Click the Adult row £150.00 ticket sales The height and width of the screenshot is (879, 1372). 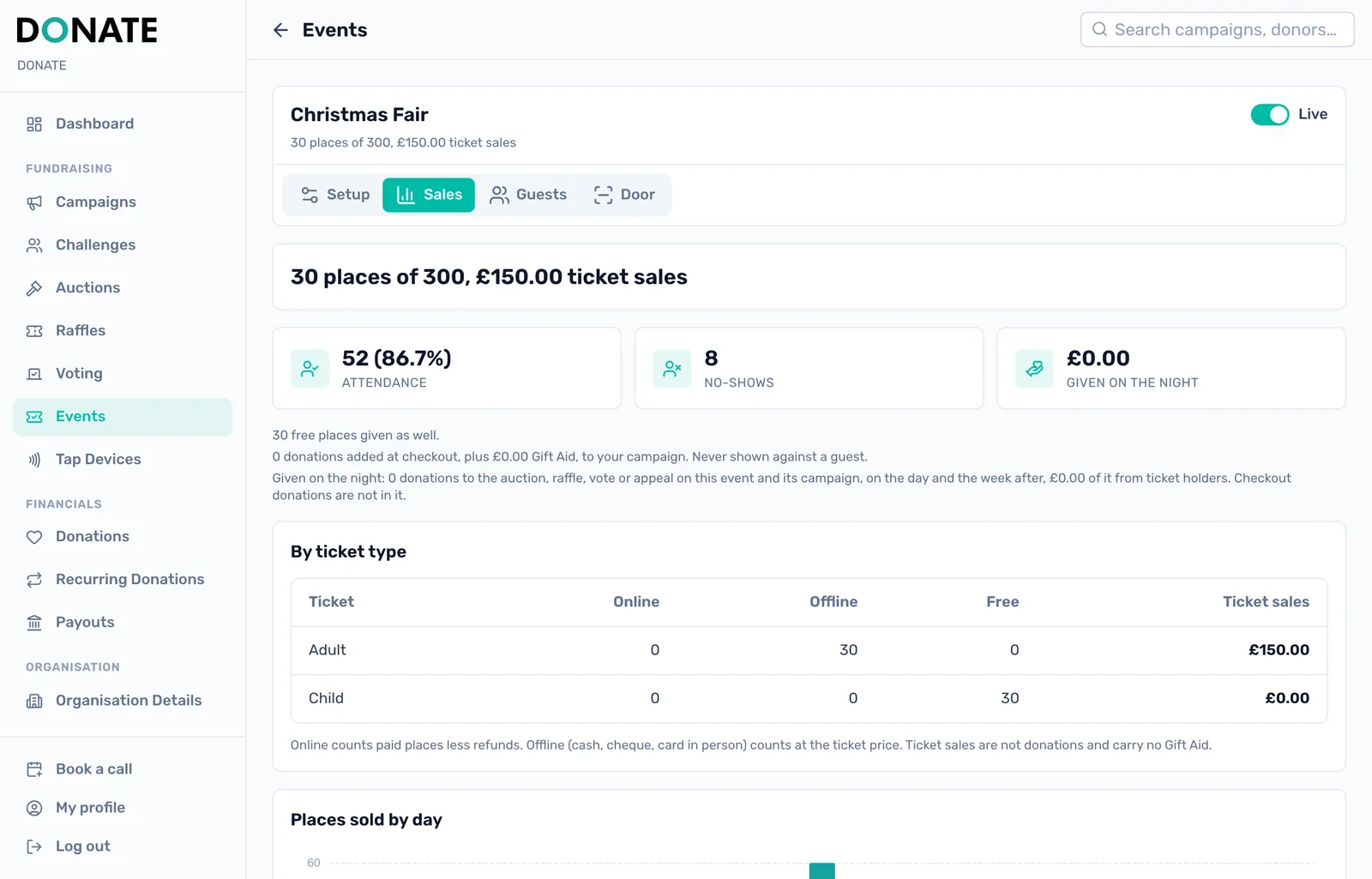[1279, 650]
